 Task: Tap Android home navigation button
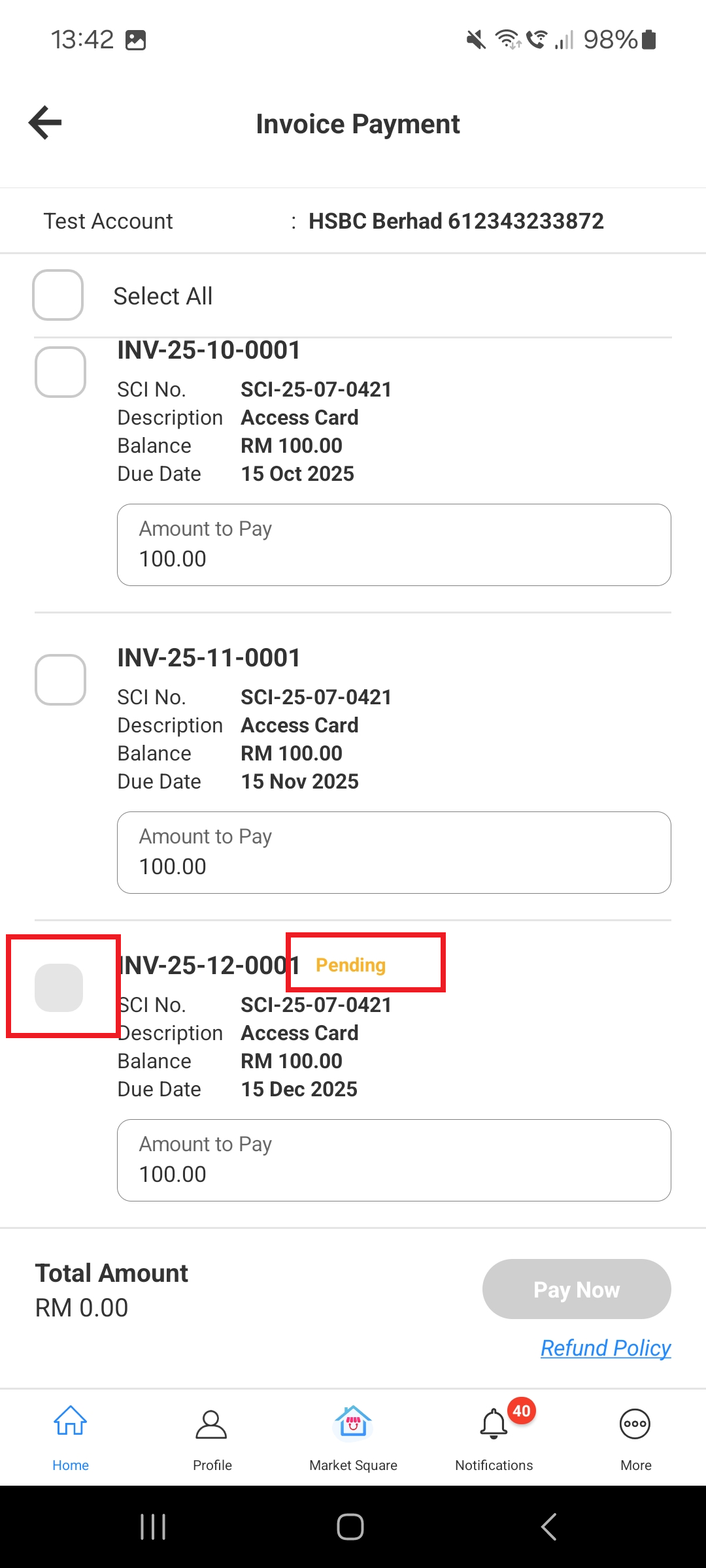[x=350, y=1527]
